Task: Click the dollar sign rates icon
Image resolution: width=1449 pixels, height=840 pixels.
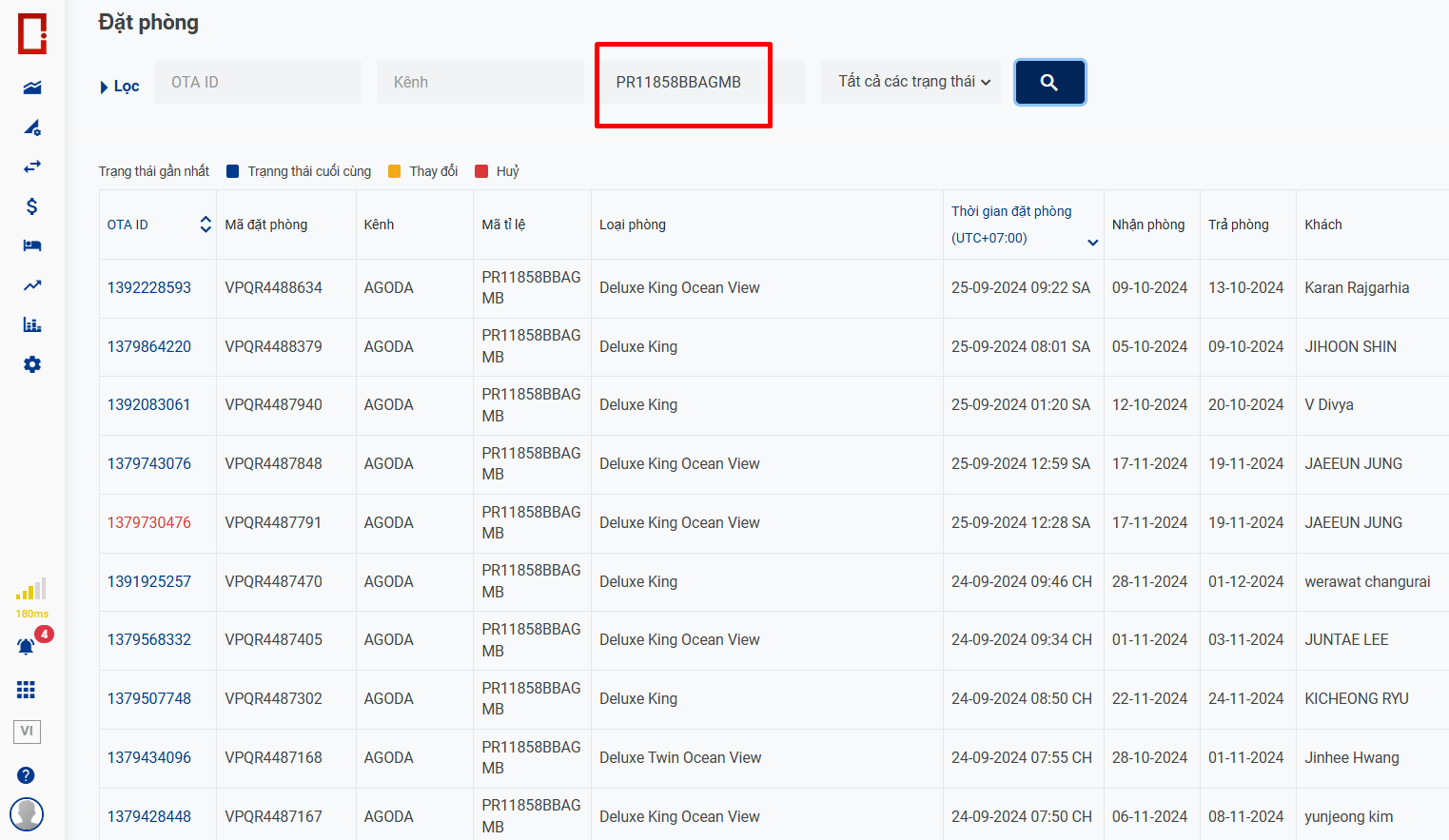Action: [32, 206]
